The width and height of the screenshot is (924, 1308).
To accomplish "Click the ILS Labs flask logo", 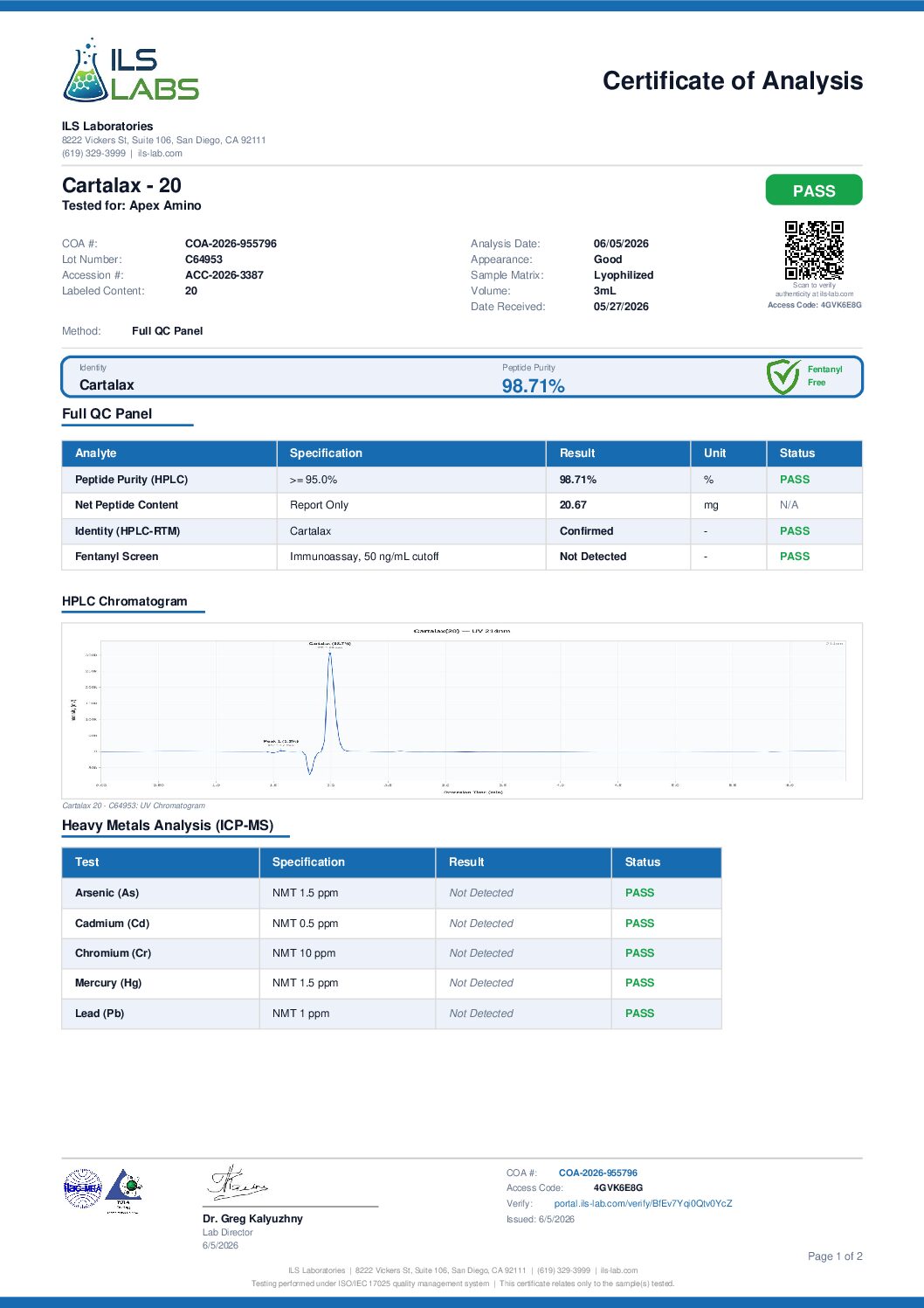I will [131, 69].
